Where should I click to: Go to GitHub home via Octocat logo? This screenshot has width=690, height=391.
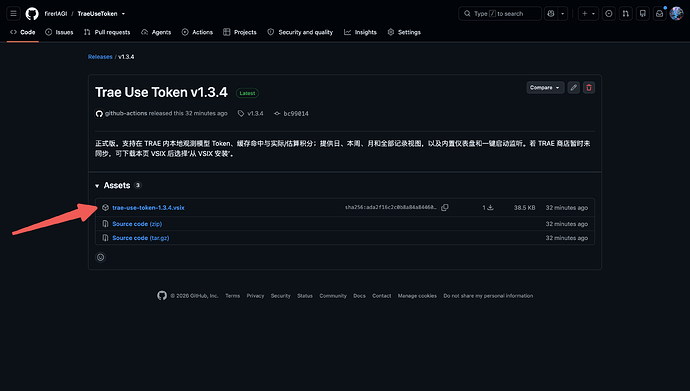[x=32, y=14]
